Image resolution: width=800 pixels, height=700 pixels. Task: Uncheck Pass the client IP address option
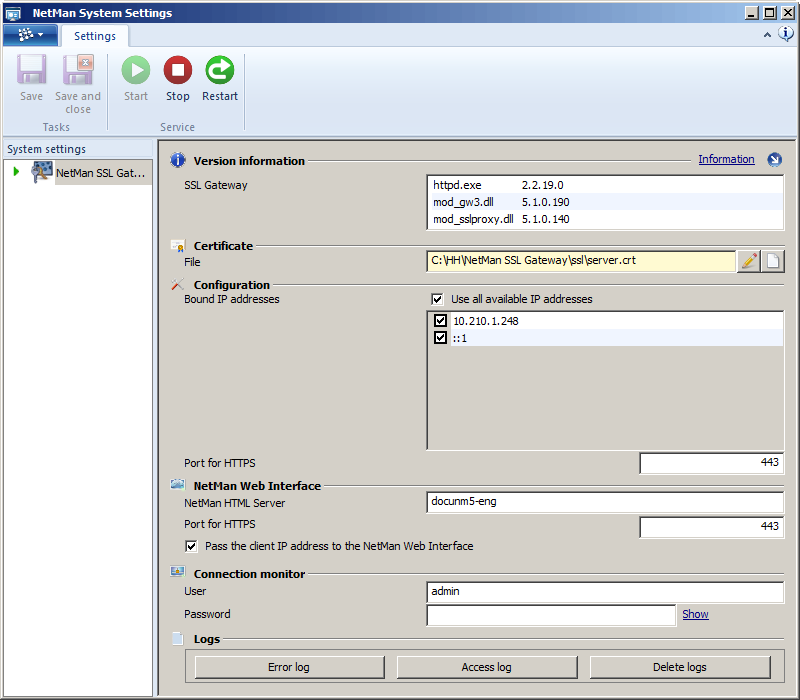[191, 546]
